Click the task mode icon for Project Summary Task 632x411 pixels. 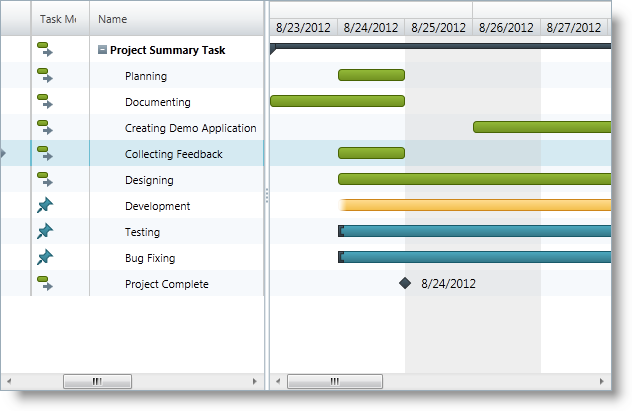tap(44, 50)
